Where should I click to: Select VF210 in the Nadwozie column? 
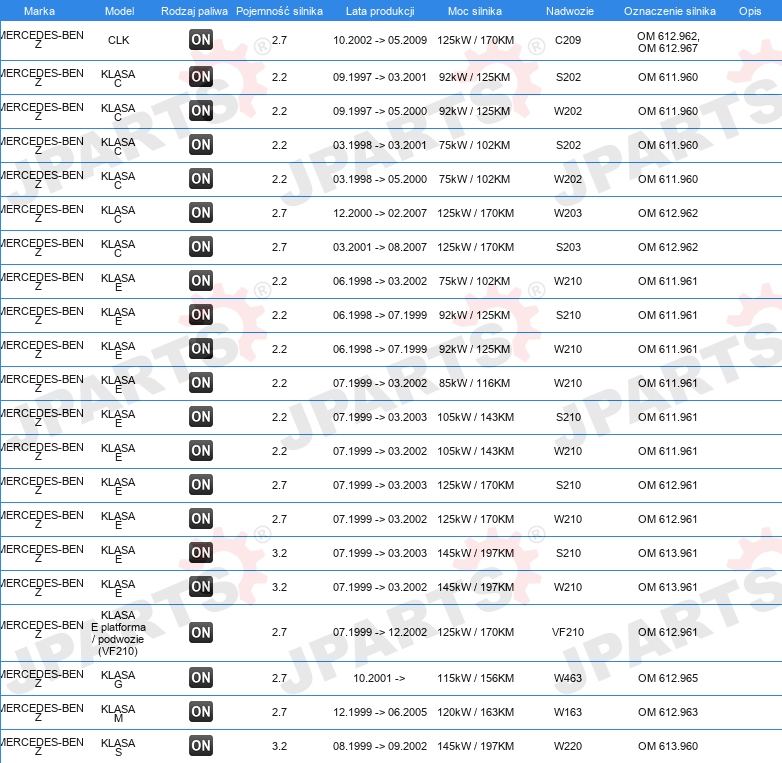coord(568,632)
